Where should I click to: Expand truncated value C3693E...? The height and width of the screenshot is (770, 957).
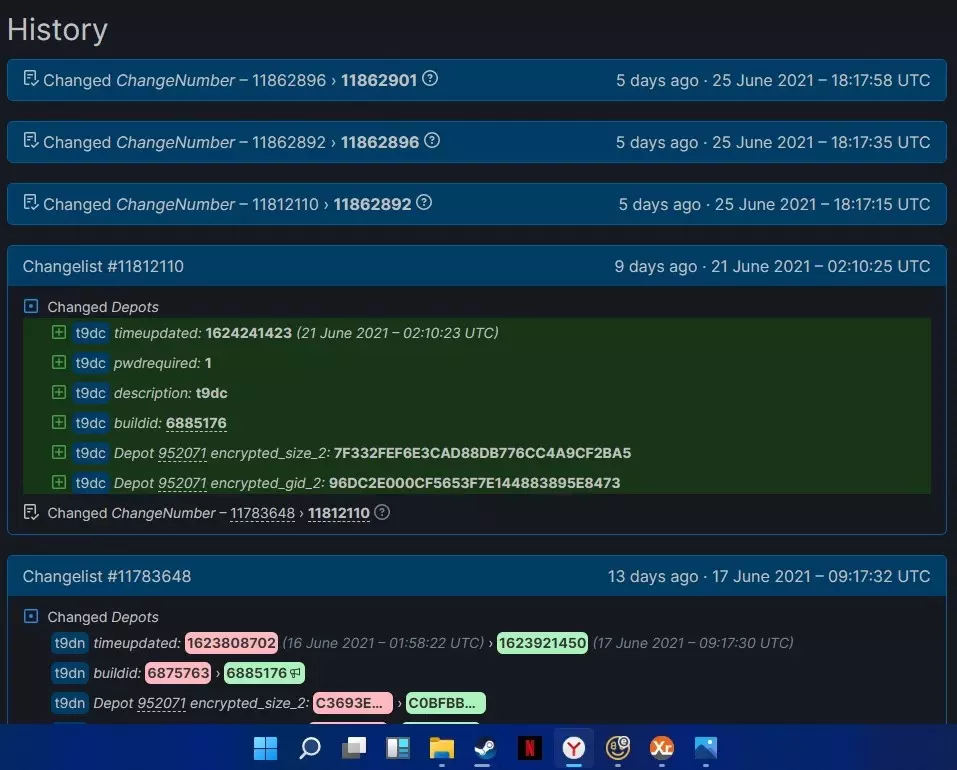[352, 703]
